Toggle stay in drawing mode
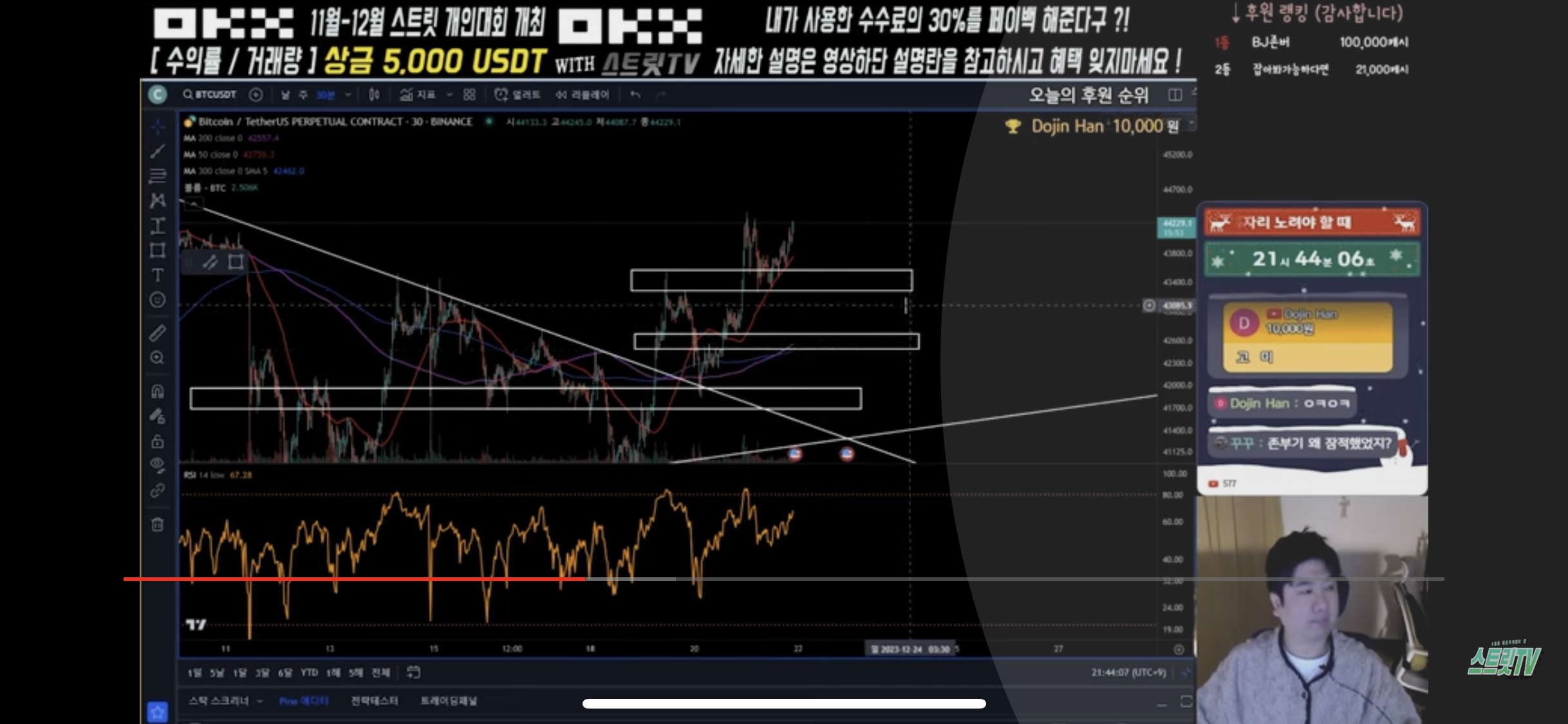Image resolution: width=1568 pixels, height=724 pixels. (x=158, y=416)
